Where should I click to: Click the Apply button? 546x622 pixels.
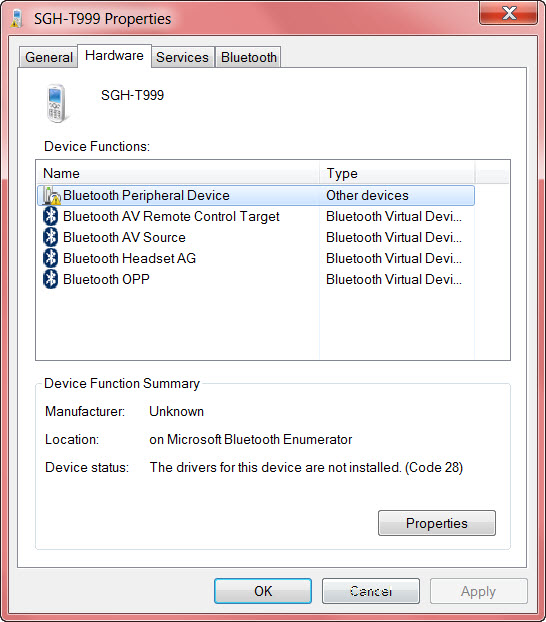pos(479,591)
